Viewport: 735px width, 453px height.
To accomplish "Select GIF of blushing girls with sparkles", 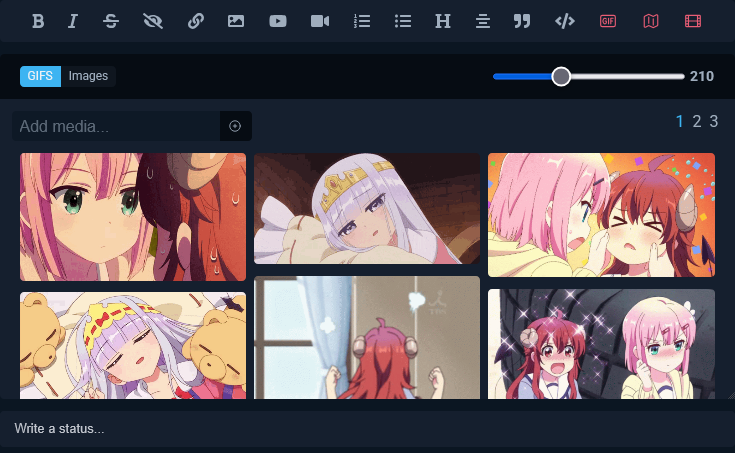I will 601,344.
